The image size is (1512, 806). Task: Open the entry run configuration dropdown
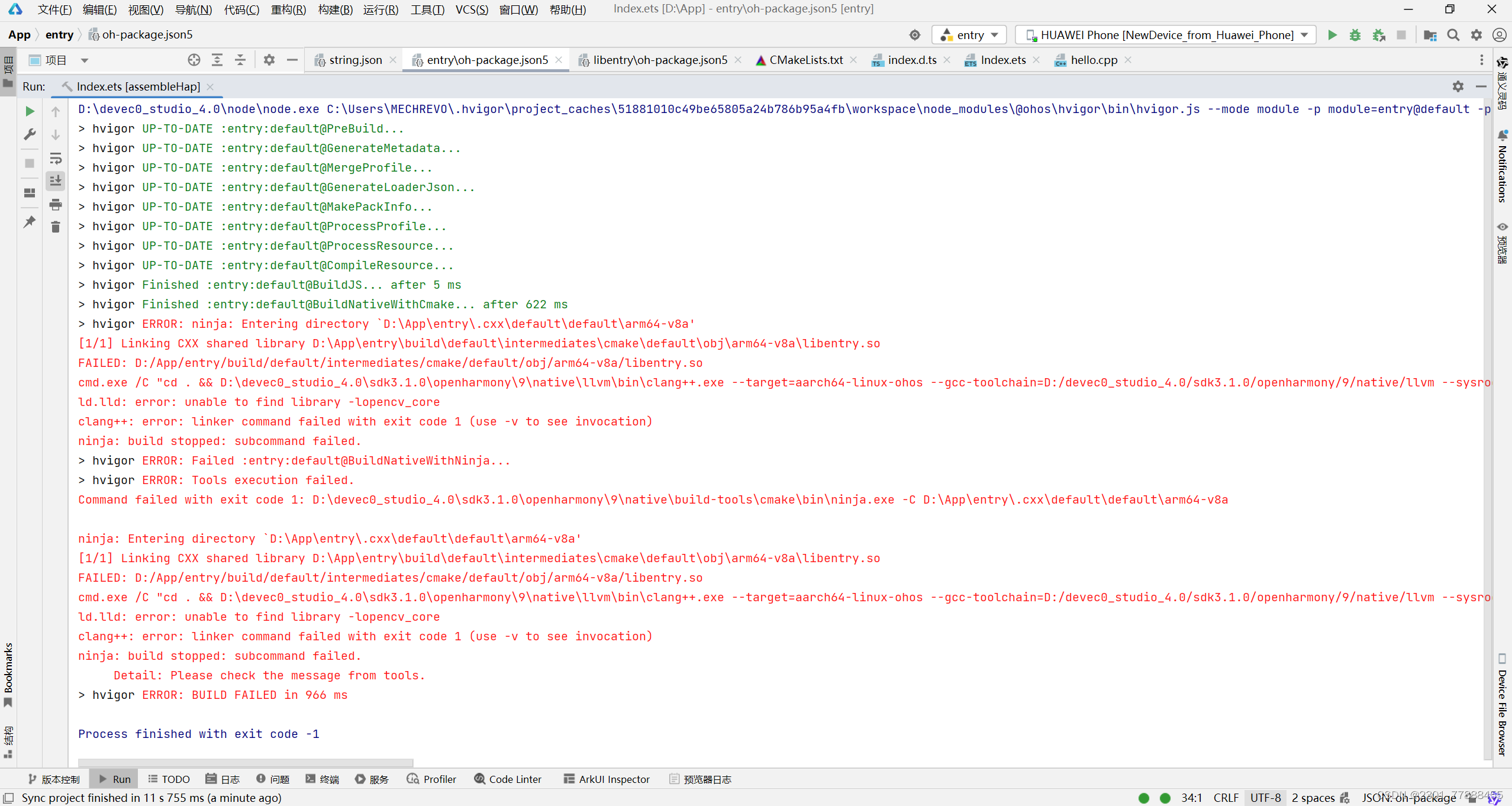[x=969, y=35]
